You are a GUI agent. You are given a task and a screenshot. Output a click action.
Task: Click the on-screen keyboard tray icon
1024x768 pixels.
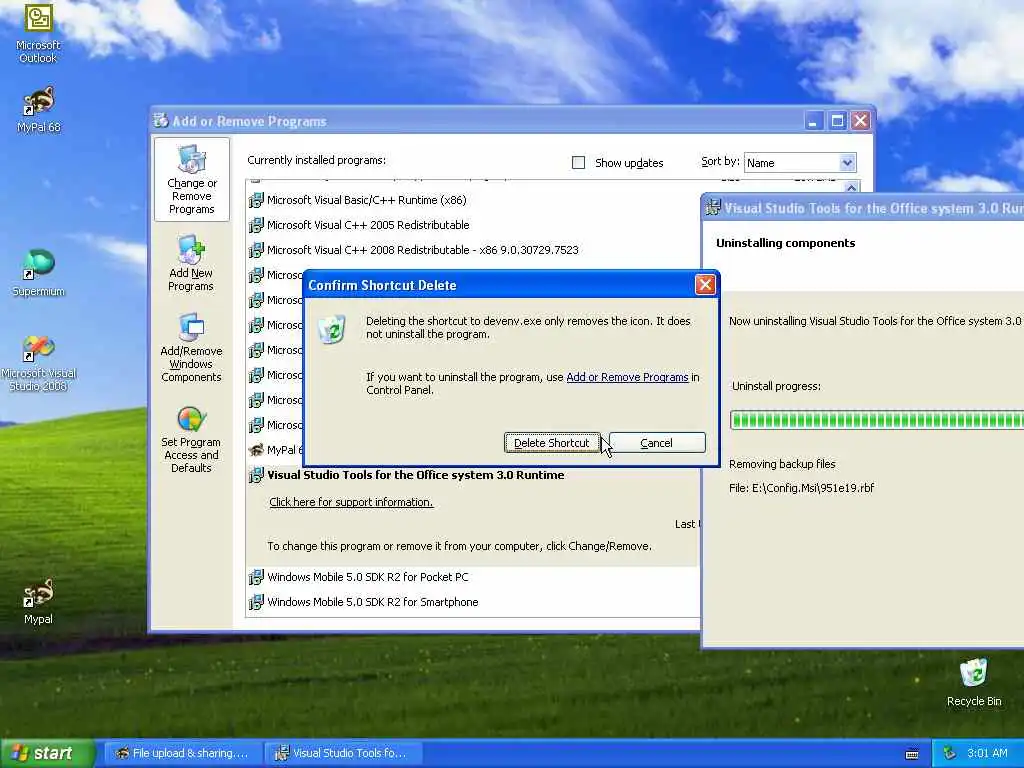click(x=912, y=754)
